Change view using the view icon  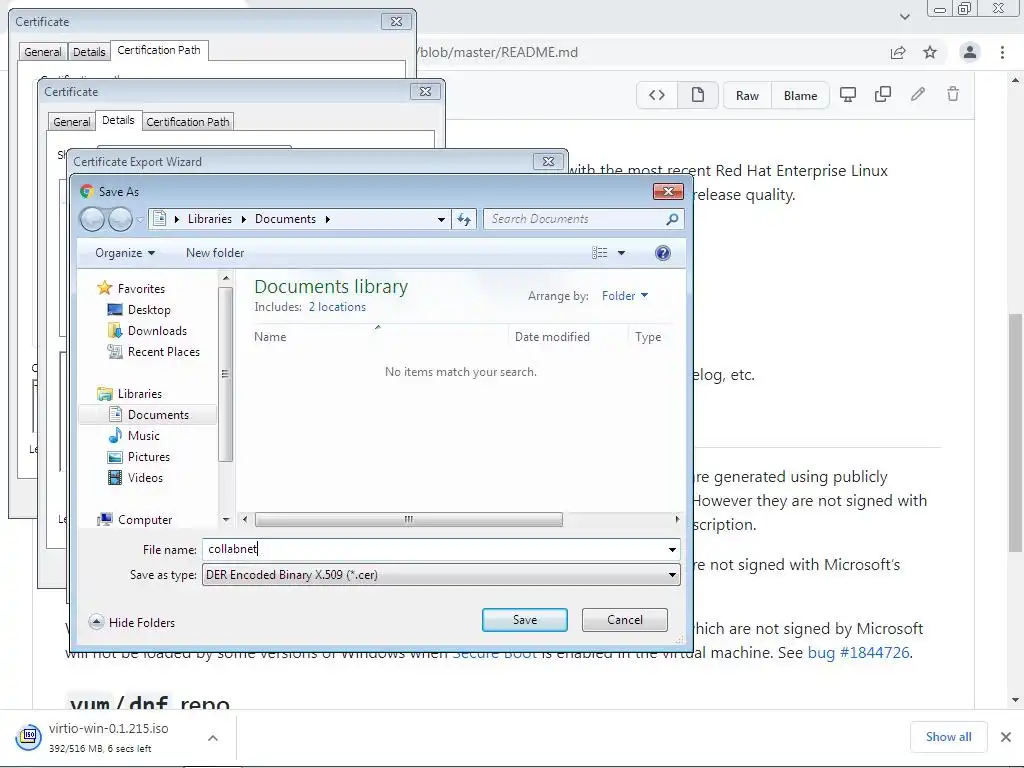[600, 253]
